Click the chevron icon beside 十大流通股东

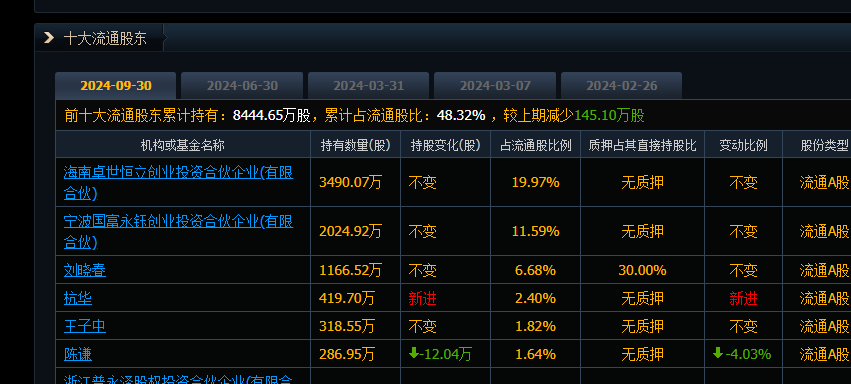point(49,38)
